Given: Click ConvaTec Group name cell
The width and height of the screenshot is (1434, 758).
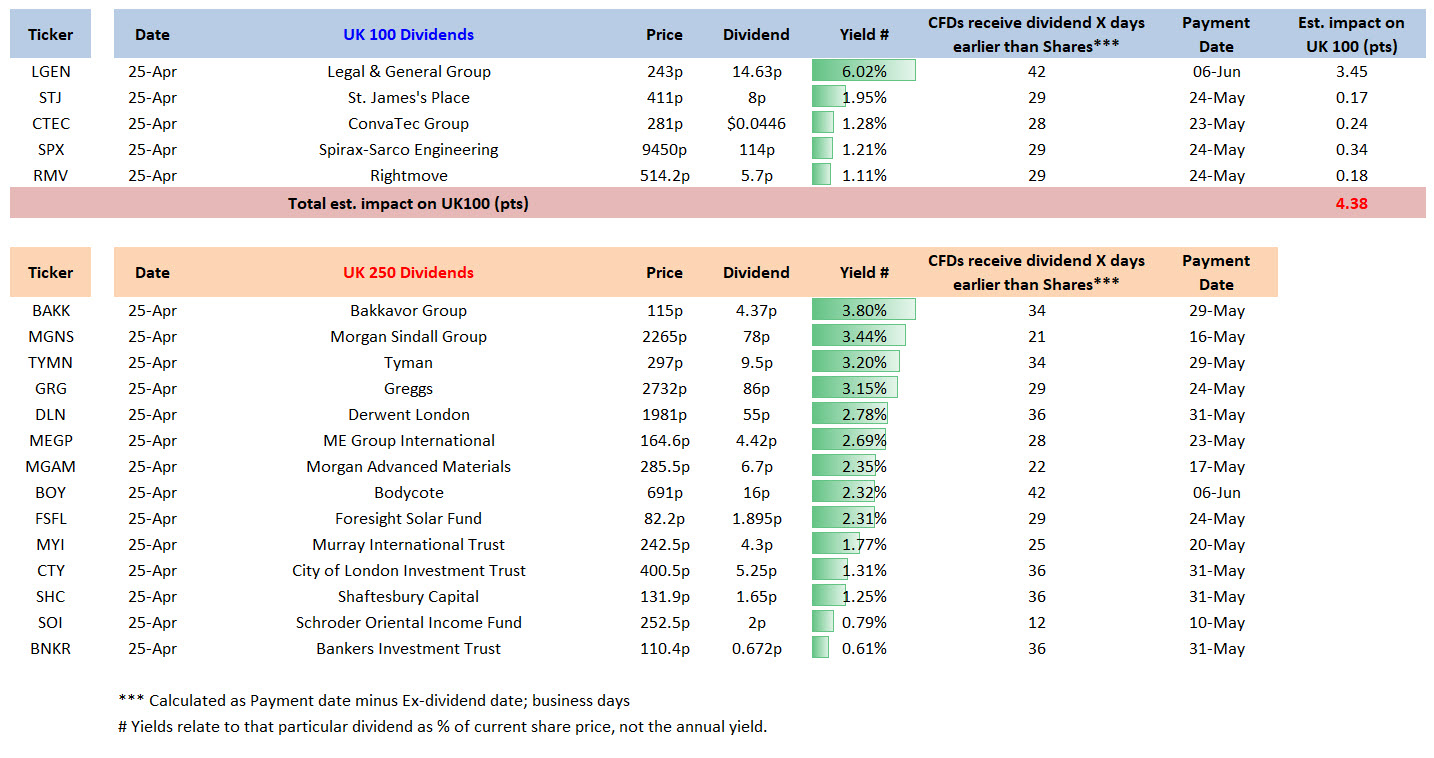Looking at the screenshot, I should pyautogui.click(x=408, y=123).
